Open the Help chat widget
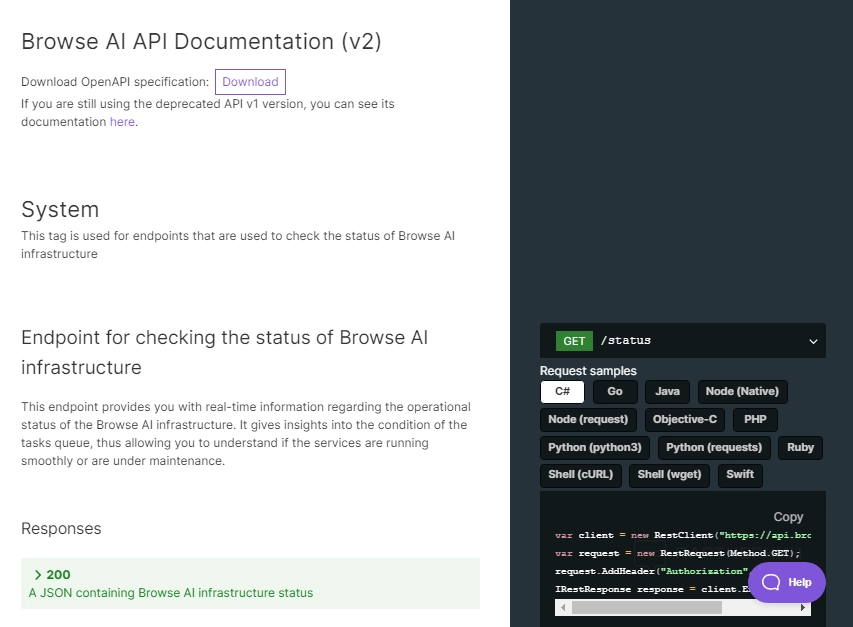The image size is (853, 627). pos(787,582)
